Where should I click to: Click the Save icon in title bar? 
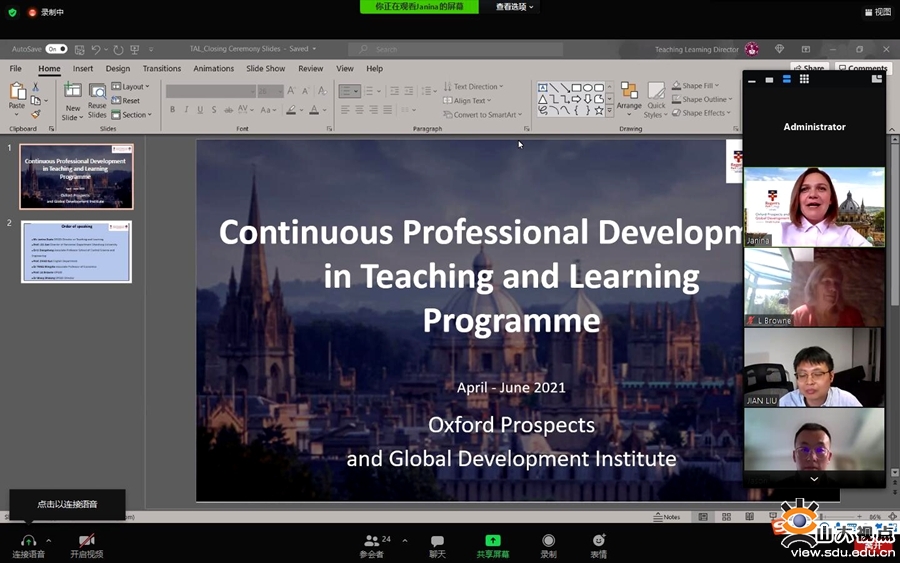tap(80, 49)
